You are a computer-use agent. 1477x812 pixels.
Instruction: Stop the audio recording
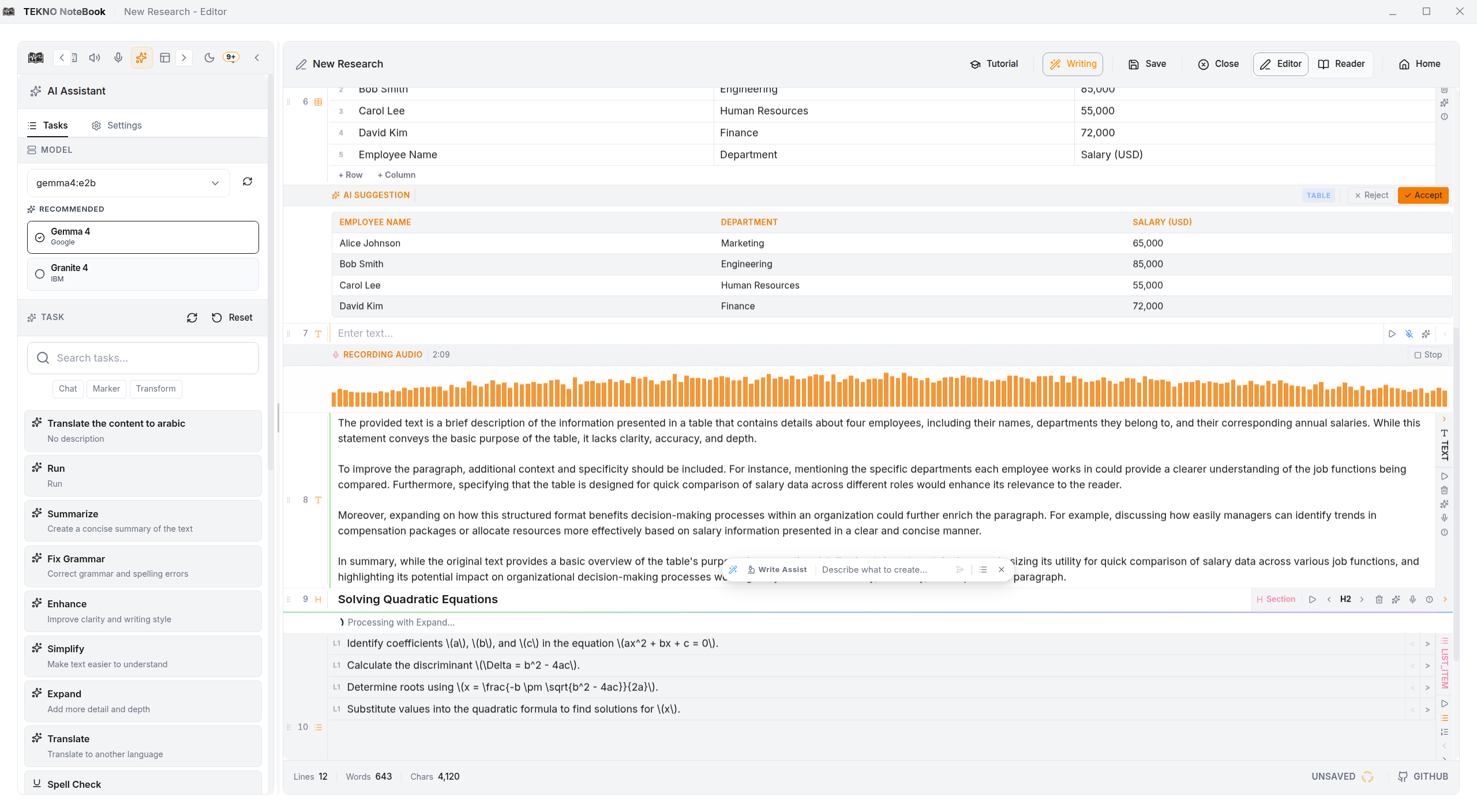(1428, 355)
